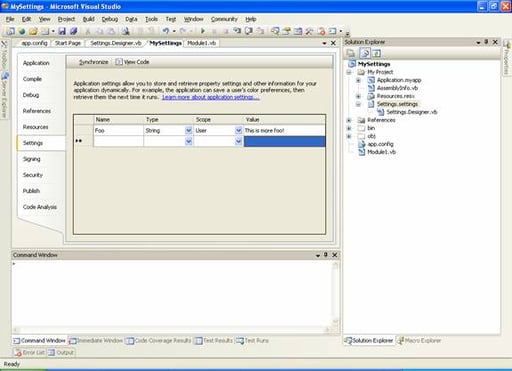Viewport: 512px width, 371px height.
Task: Switch to the Output tab
Action: click(x=61, y=353)
